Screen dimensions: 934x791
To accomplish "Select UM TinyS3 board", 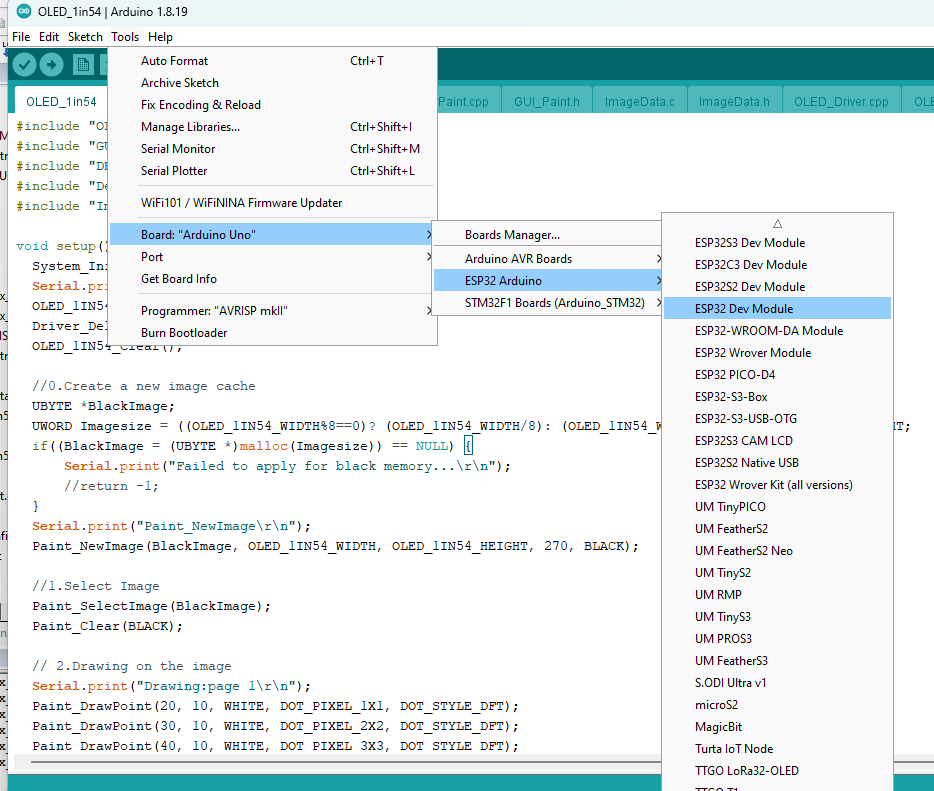I will click(777, 617).
